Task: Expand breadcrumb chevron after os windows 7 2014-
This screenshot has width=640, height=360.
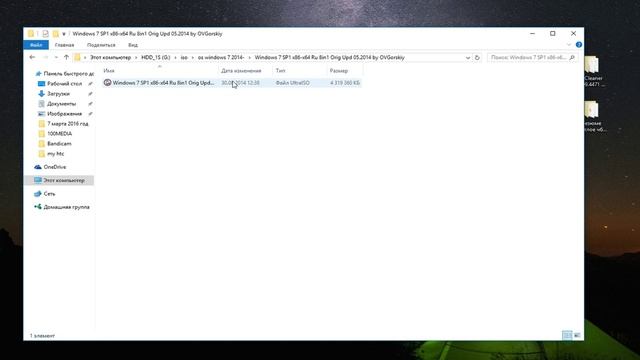Action: (249, 58)
